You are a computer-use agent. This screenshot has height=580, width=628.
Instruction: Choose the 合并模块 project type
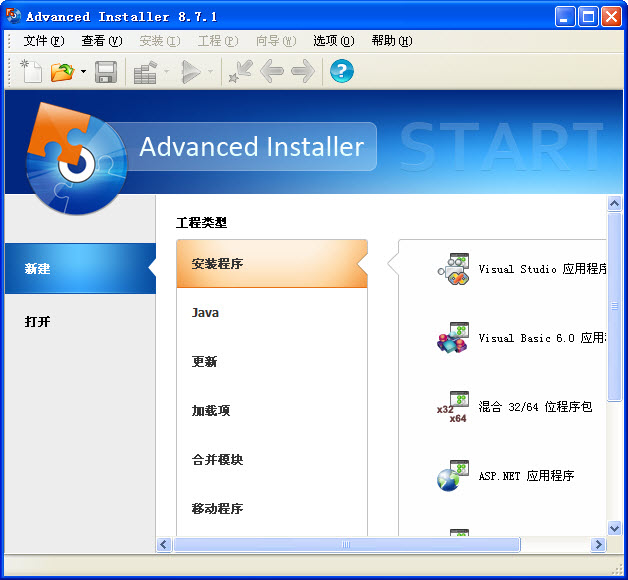tap(217, 460)
